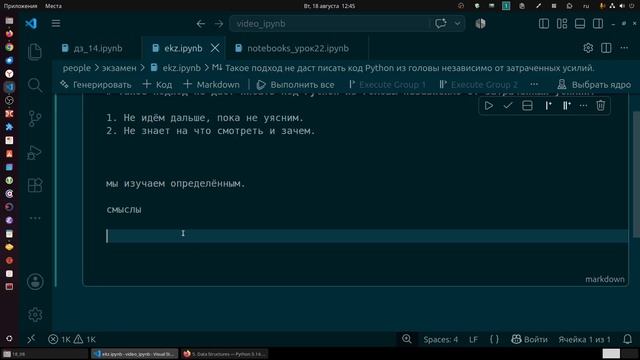Screen dimensions: 640x360
Task: Open the Места system menu
Action: [x=53, y=6]
